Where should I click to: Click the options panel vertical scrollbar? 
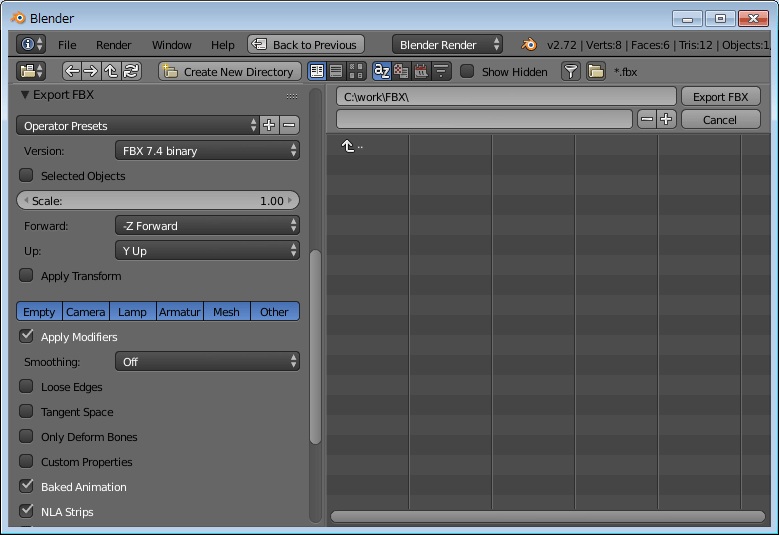[315, 347]
